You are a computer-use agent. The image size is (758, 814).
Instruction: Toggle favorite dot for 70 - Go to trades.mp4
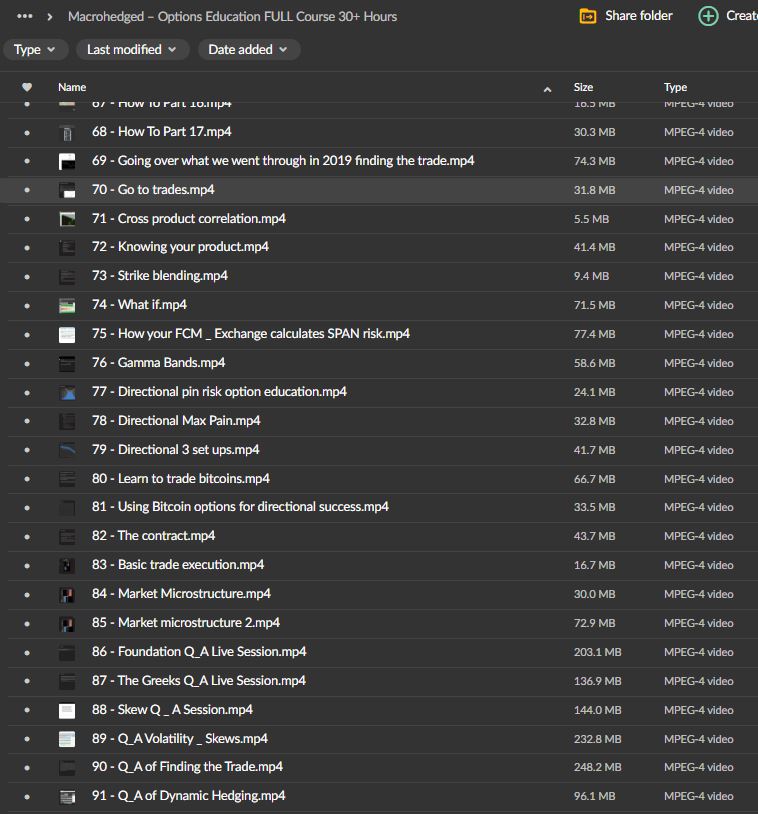click(27, 190)
